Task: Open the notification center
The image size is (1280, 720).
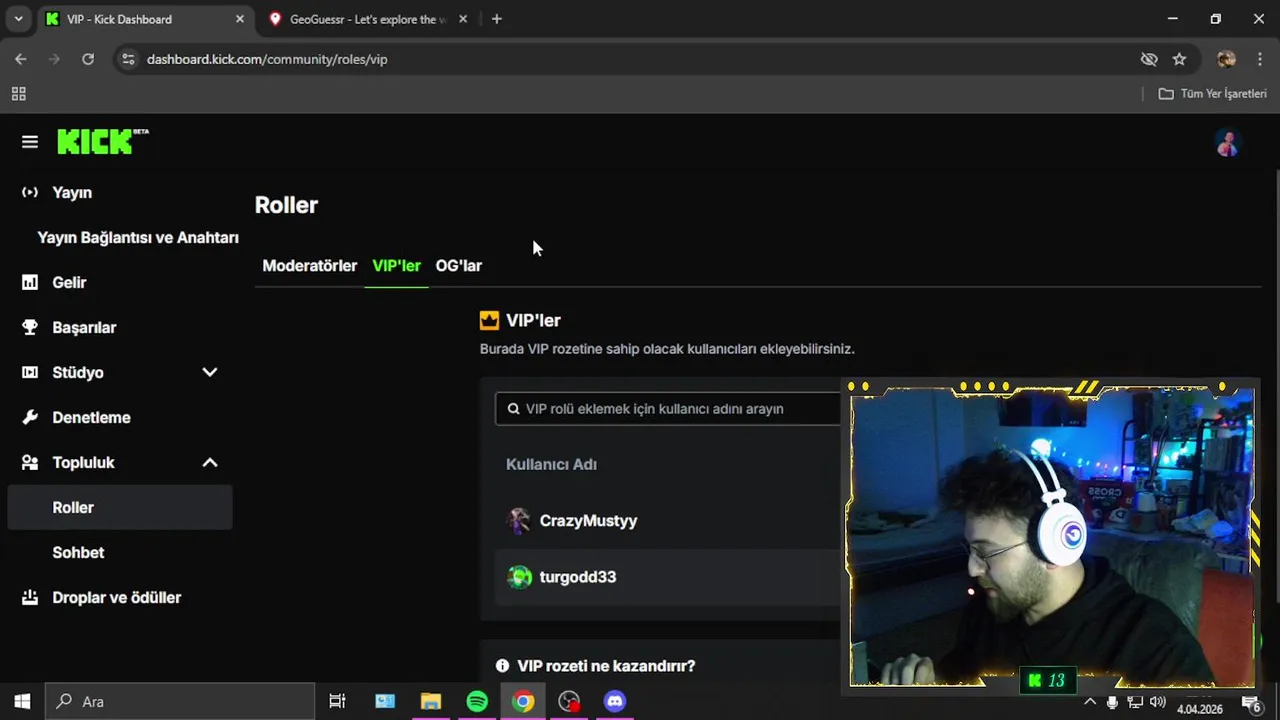Action: (x=1251, y=703)
